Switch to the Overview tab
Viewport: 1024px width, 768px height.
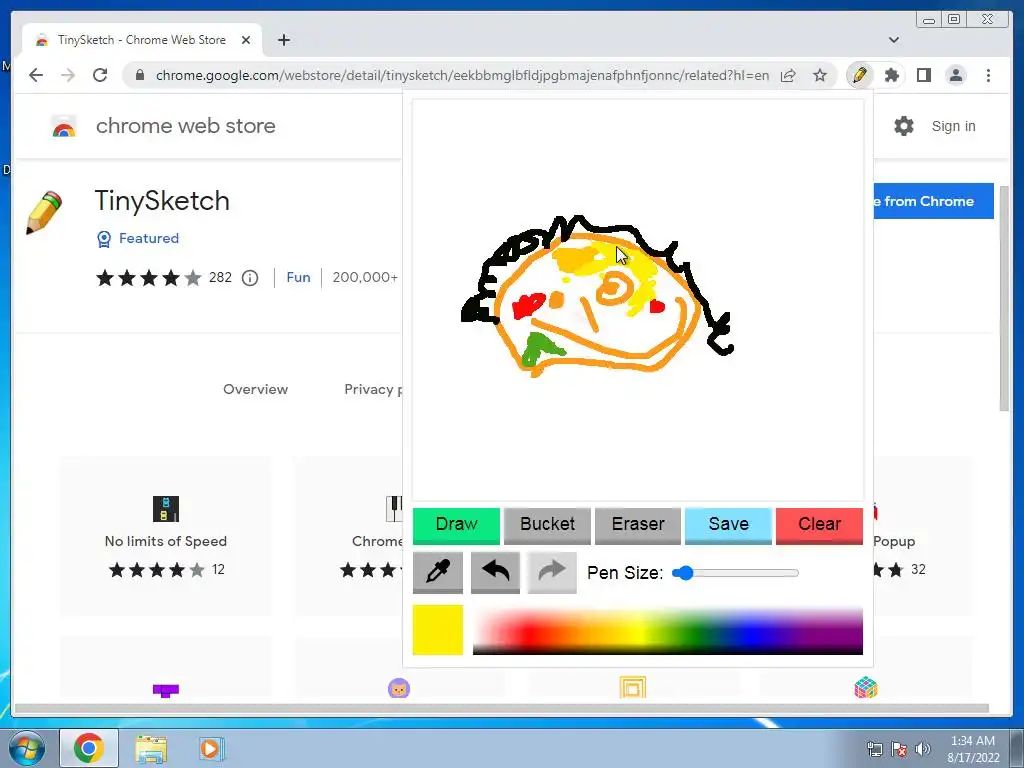255,389
